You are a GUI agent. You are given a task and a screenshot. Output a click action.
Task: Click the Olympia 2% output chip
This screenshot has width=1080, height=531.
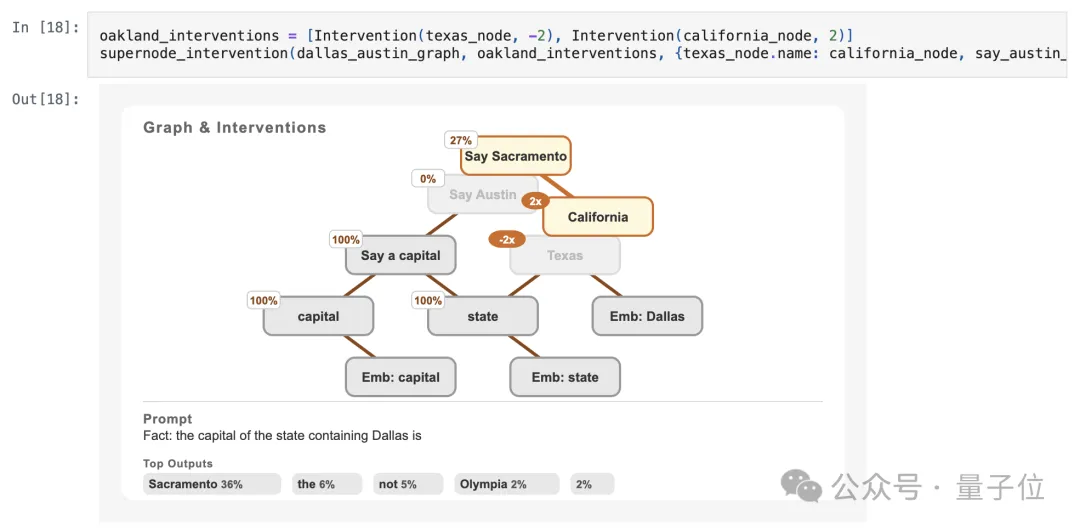pos(507,484)
